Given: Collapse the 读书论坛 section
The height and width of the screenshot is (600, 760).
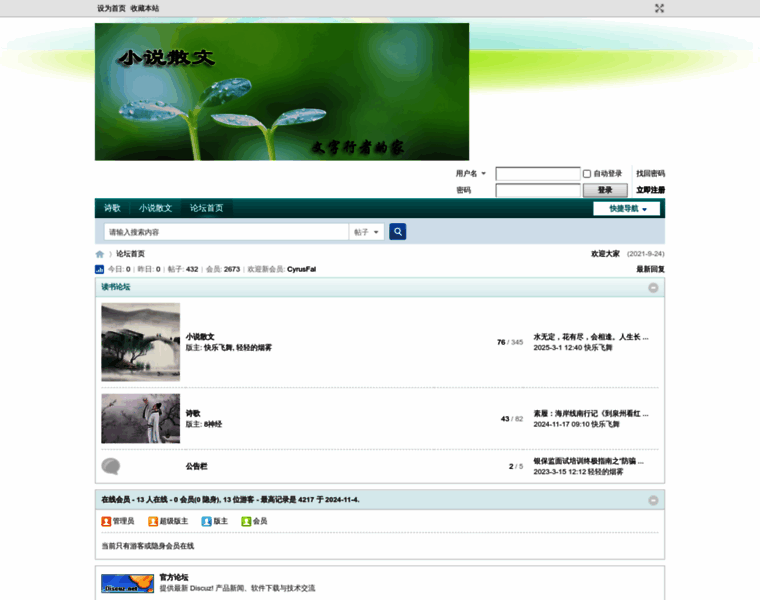Looking at the screenshot, I should pyautogui.click(x=653, y=287).
